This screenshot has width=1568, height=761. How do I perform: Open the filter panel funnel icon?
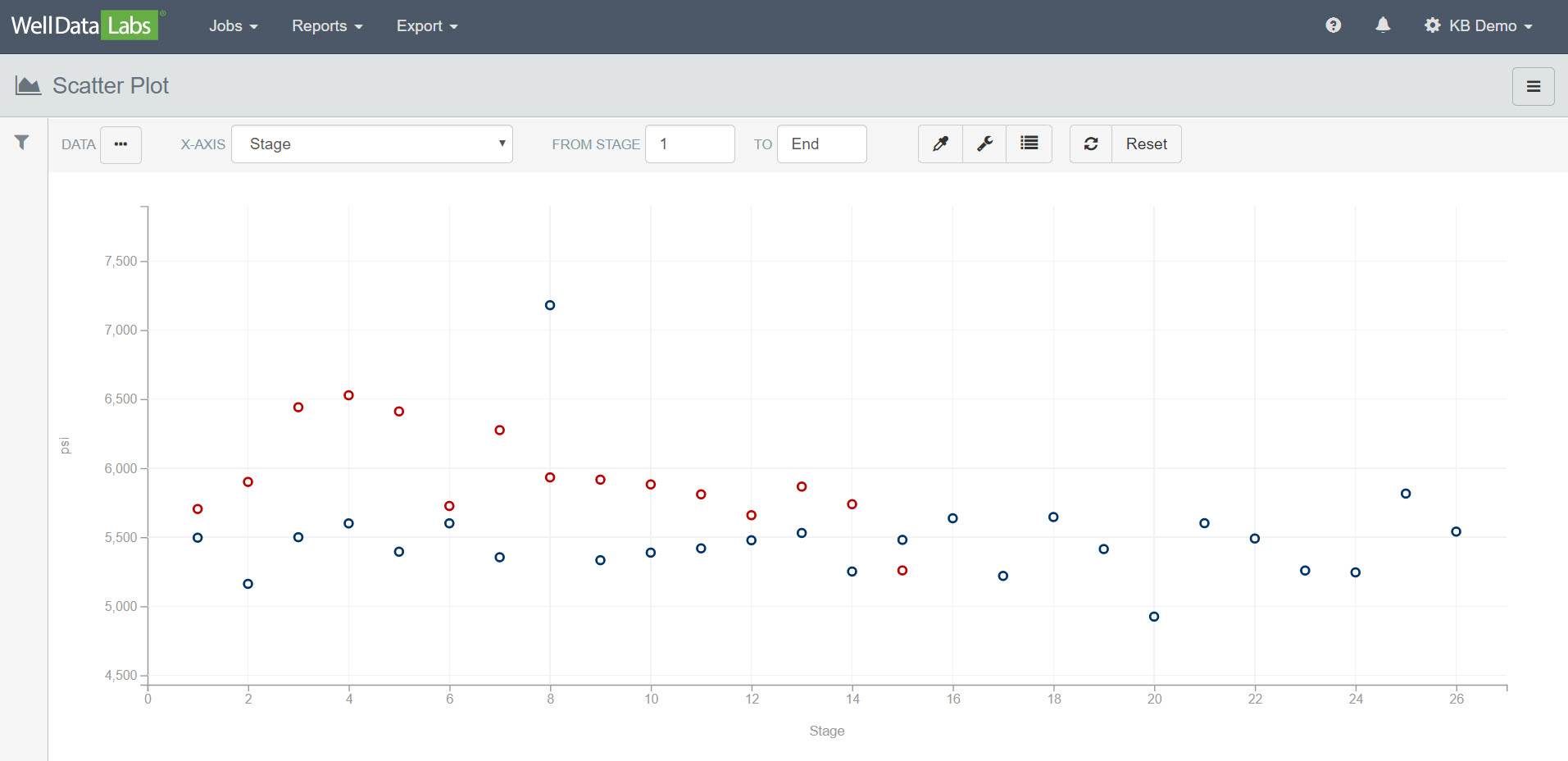[x=22, y=143]
